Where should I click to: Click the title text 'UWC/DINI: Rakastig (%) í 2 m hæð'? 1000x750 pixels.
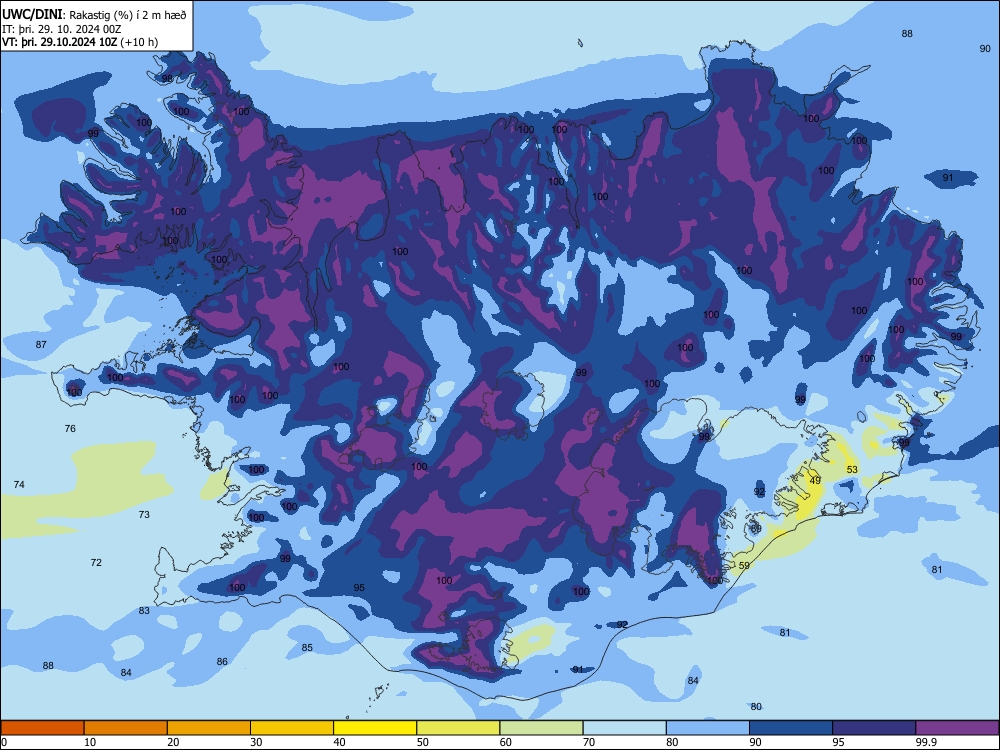point(94,15)
